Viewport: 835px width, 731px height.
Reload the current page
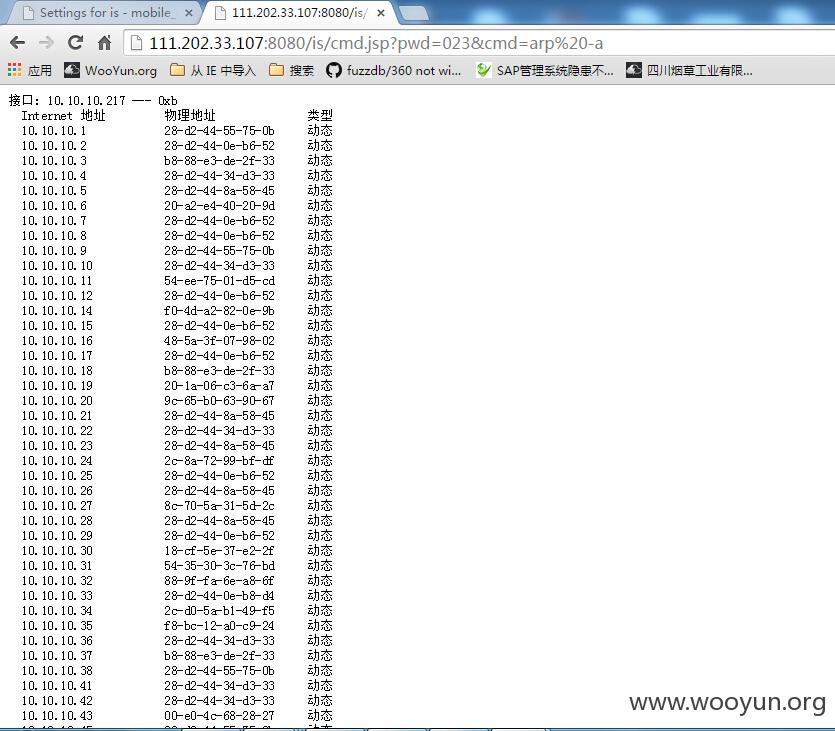(x=75, y=43)
